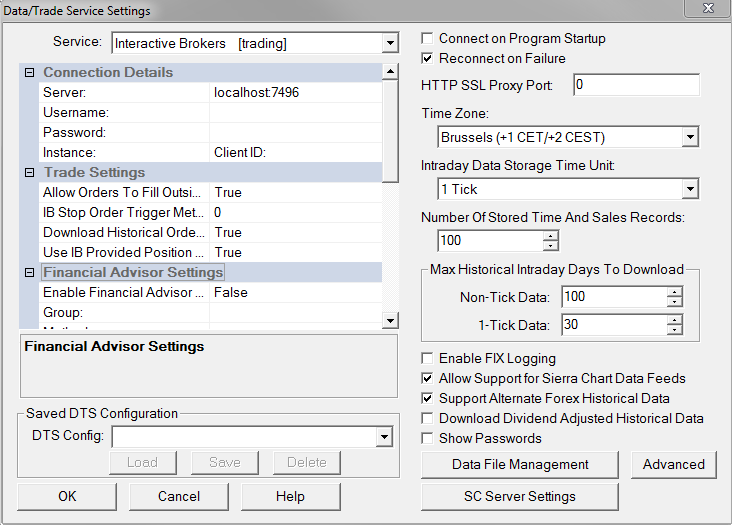Increase Stored Time And Sales Records value

point(550,236)
